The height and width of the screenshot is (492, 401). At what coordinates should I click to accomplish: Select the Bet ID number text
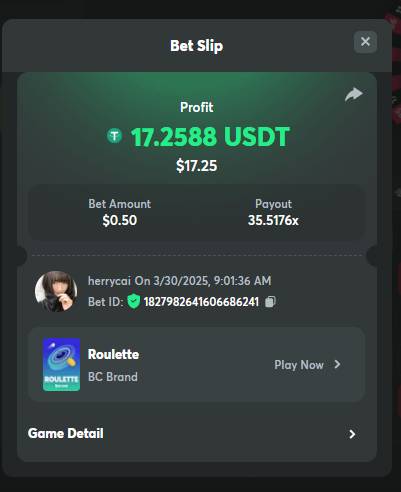click(x=201, y=302)
